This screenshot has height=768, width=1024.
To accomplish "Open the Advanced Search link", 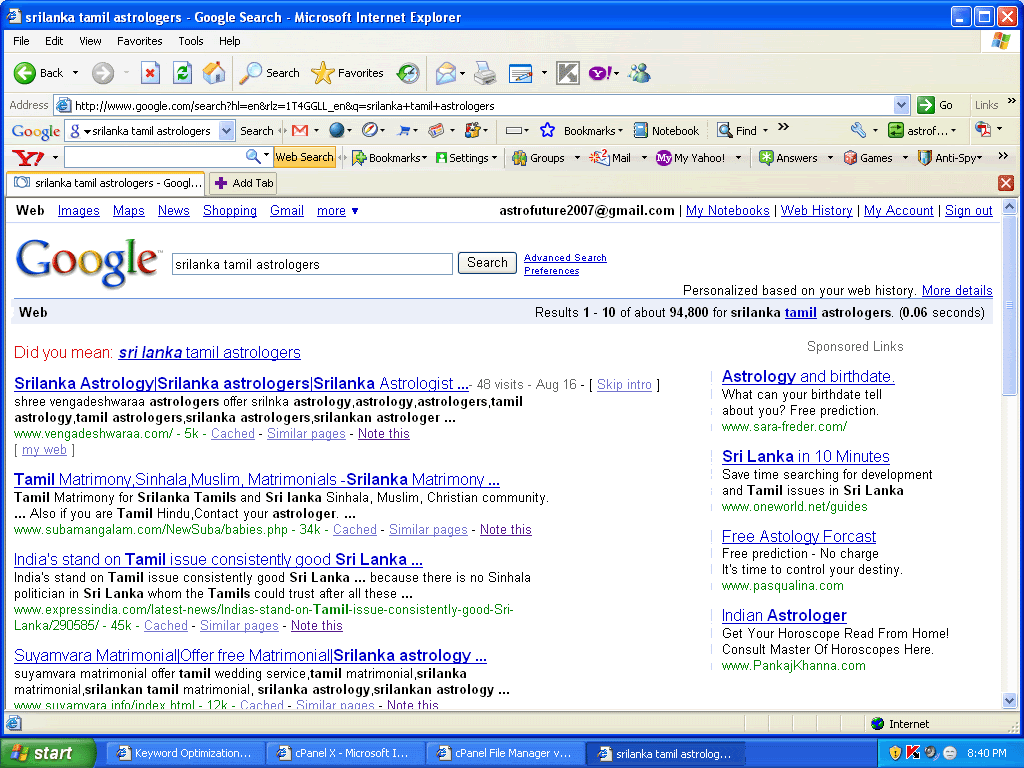I will [x=565, y=257].
